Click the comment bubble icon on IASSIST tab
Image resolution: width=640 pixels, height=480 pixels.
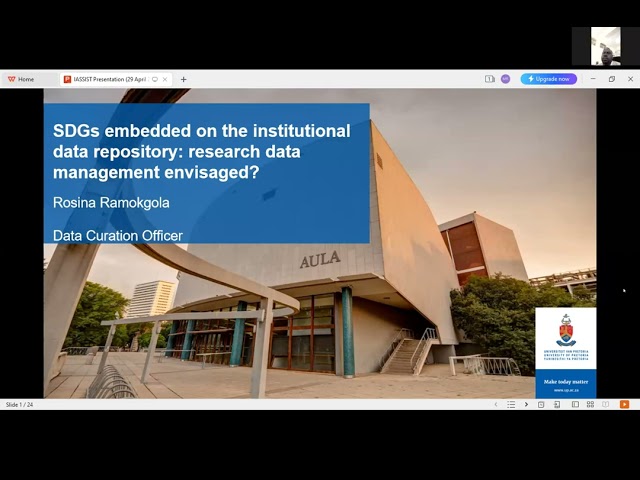tap(155, 79)
